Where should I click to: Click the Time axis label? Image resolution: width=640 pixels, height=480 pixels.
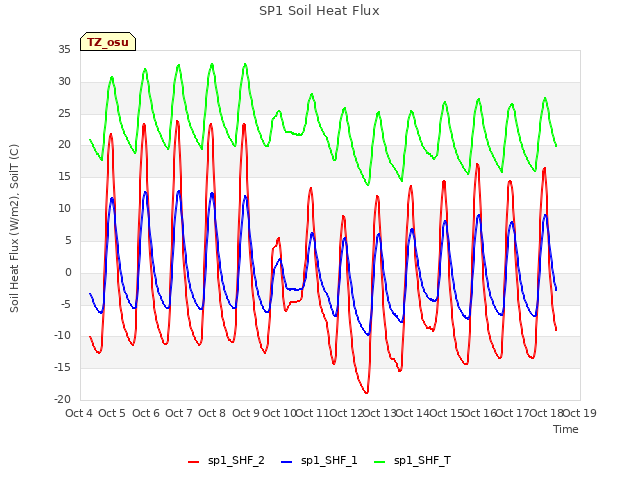point(566,429)
